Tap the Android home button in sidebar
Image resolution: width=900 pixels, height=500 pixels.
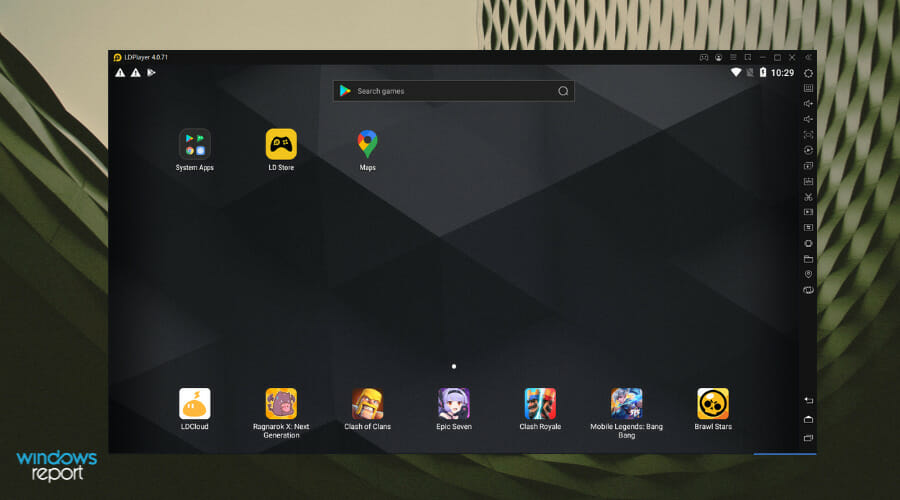808,420
